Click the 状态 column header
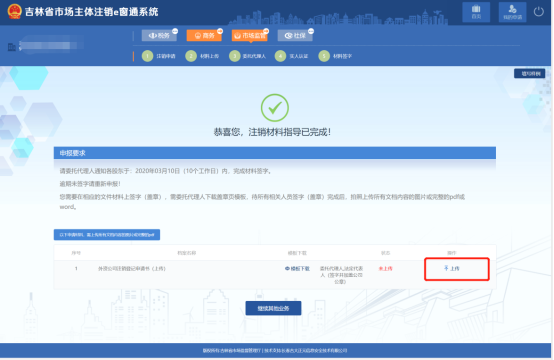554x360 pixels. 385,253
